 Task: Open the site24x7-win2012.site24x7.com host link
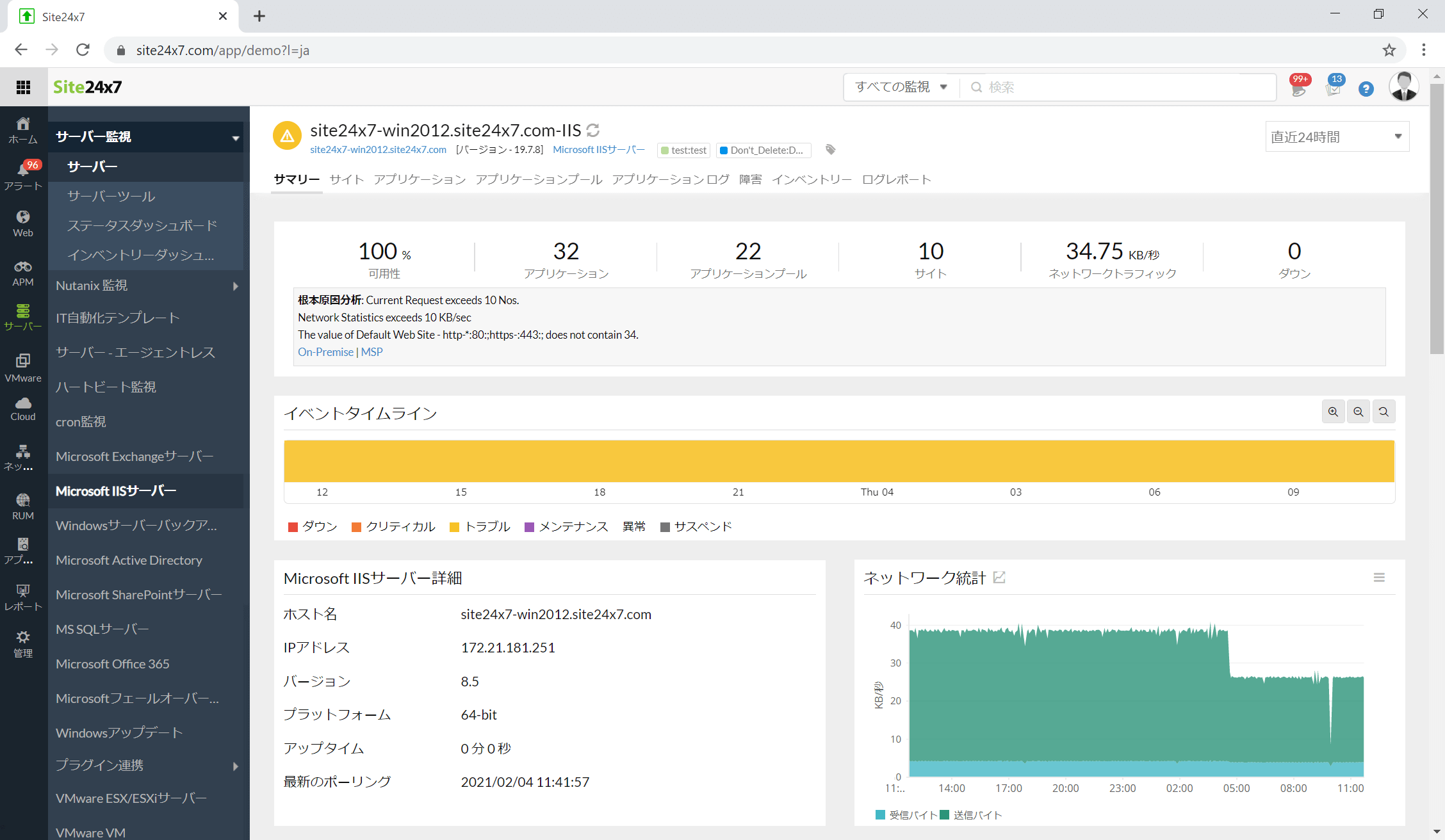click(x=378, y=150)
